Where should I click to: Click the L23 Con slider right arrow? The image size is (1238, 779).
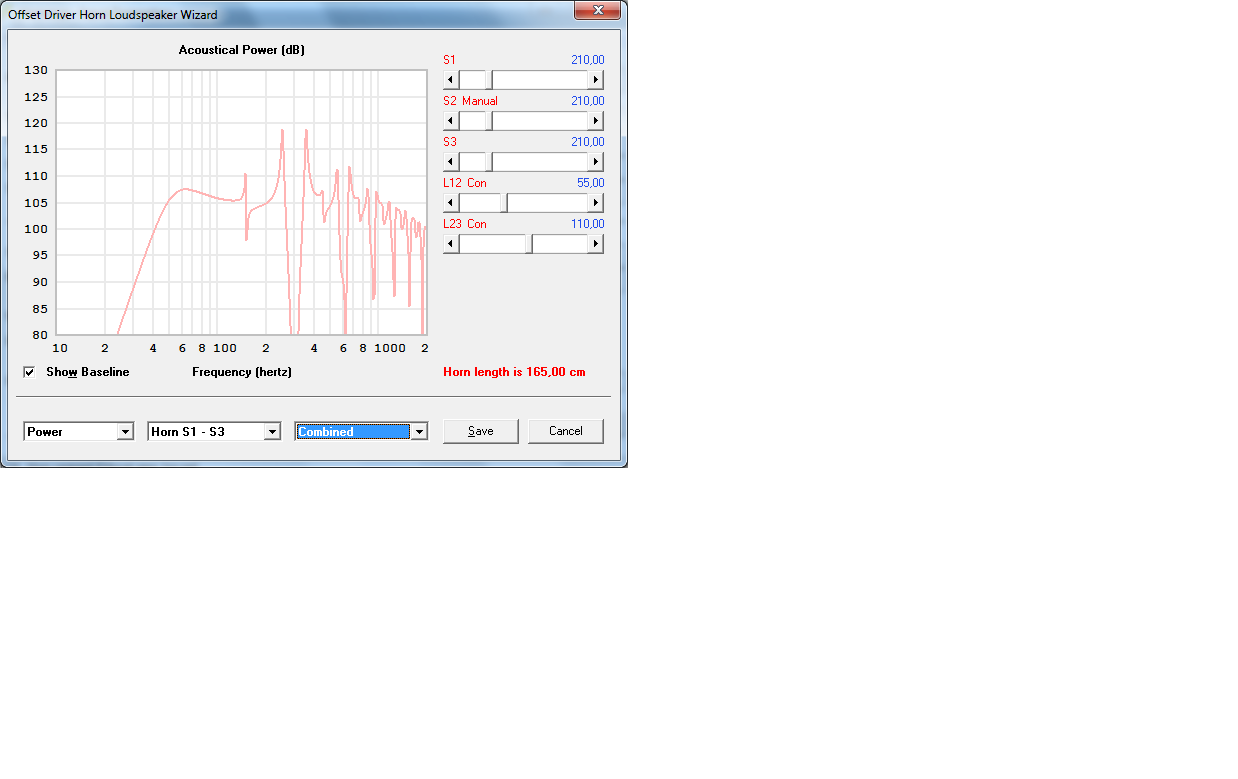(596, 244)
